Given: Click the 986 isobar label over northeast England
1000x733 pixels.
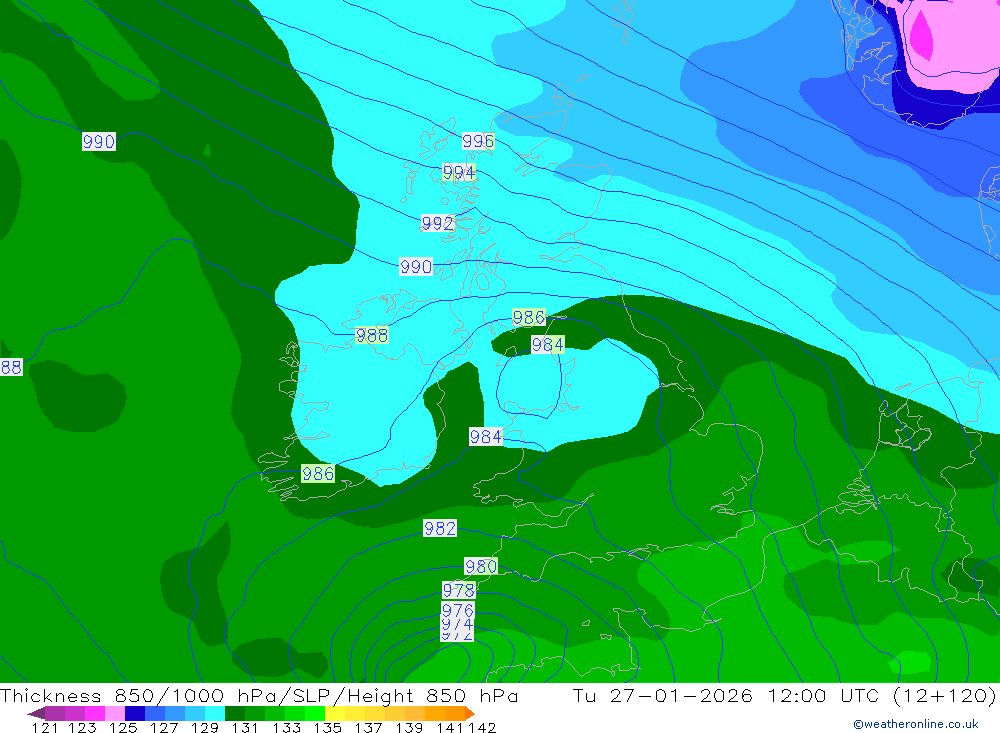Looking at the screenshot, I should click(529, 317).
